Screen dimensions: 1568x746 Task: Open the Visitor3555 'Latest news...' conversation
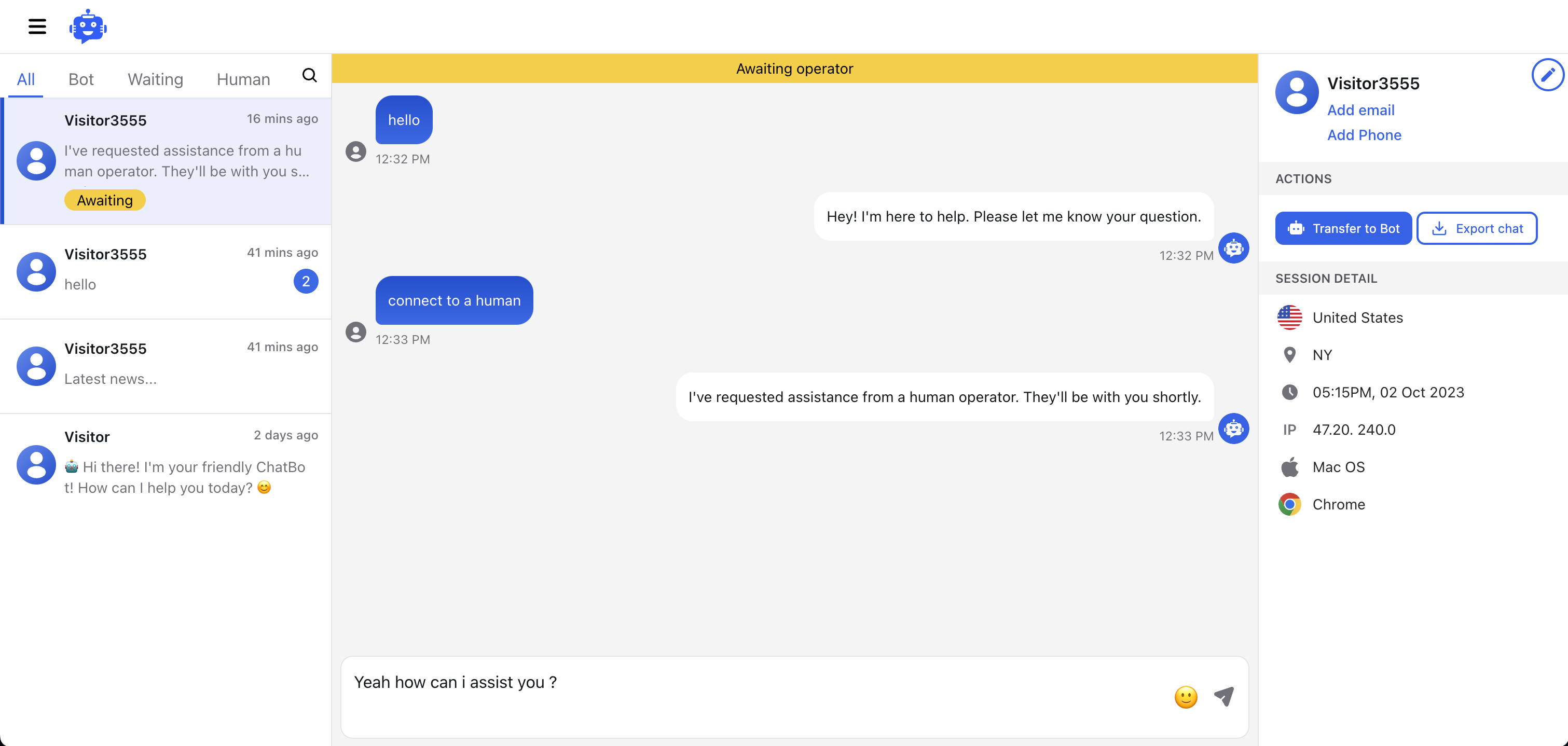(166, 365)
